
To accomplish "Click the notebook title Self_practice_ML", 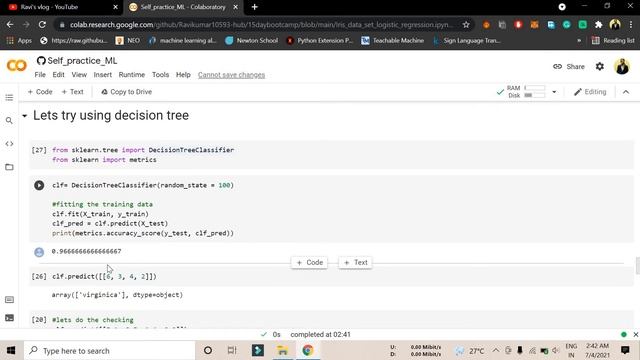I will pos(82,61).
